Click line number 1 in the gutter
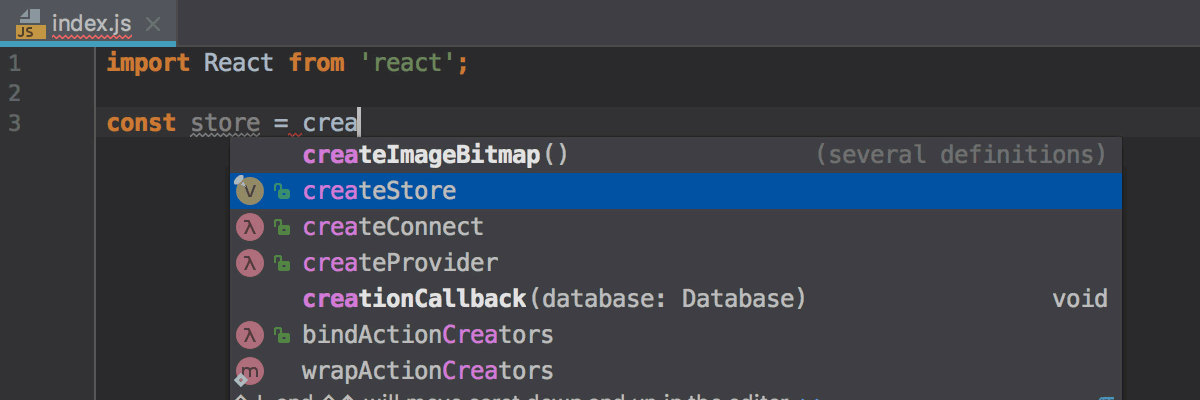The width and height of the screenshot is (1200, 400). coord(15,64)
